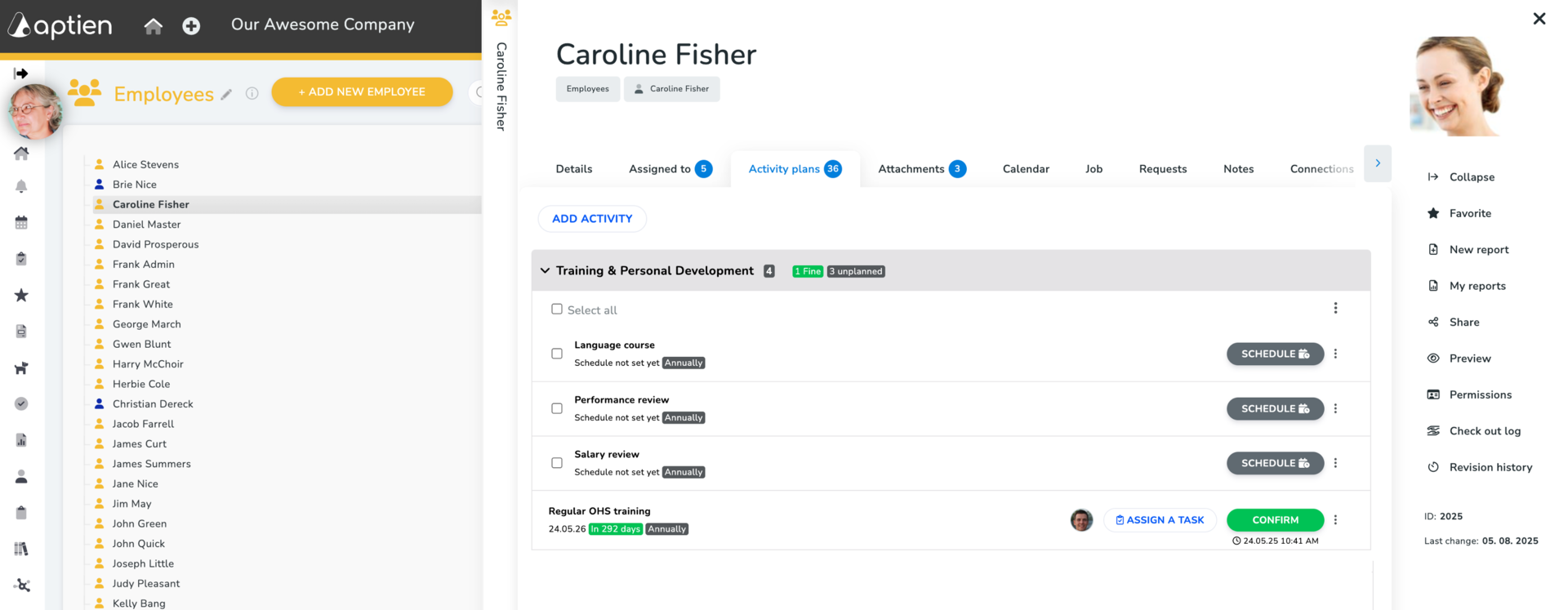Open the Details tab

(574, 169)
